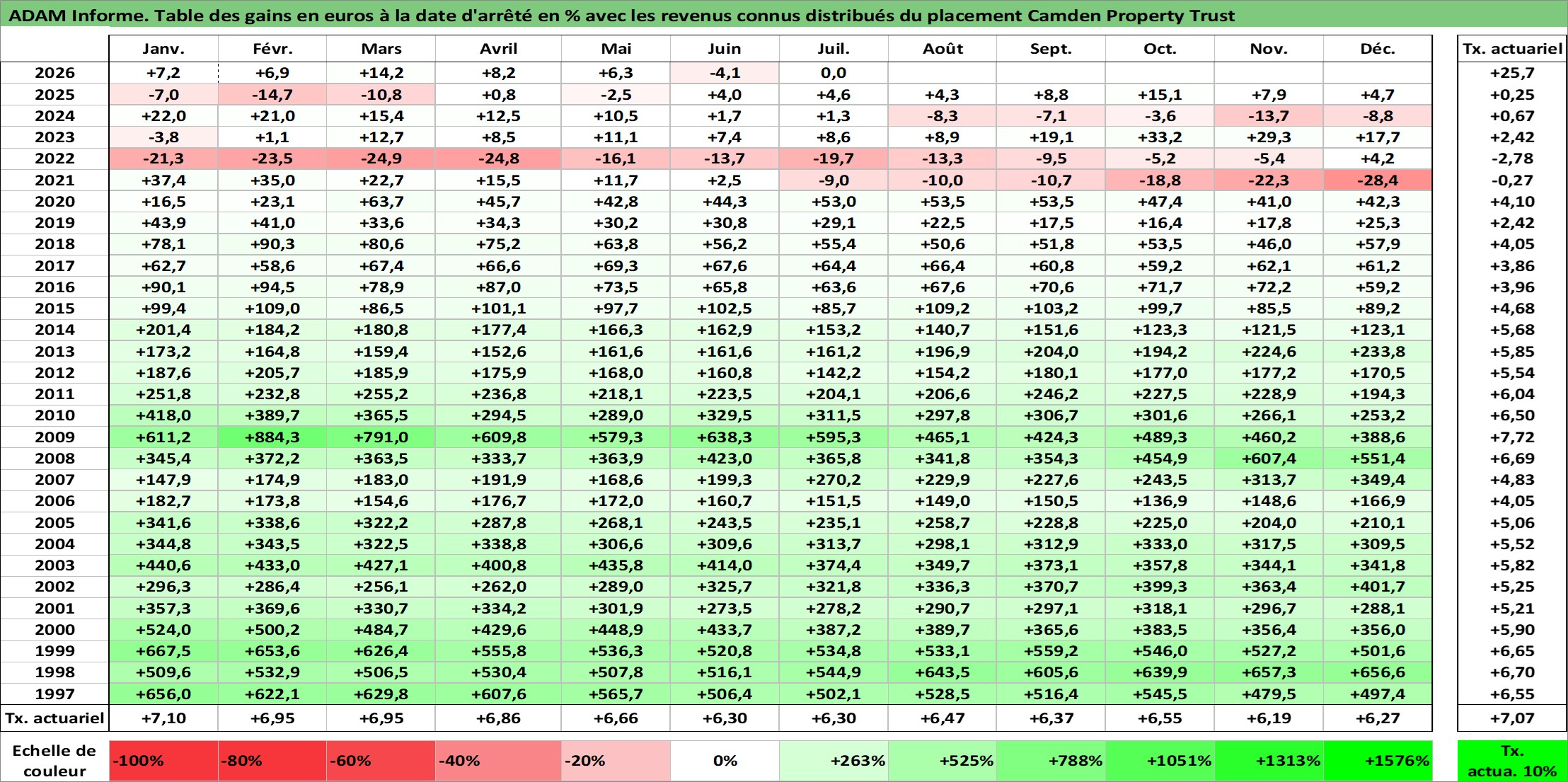Click the +401,7 cell in December 2002
Viewport: 1568px width, 782px height.
click(1378, 587)
